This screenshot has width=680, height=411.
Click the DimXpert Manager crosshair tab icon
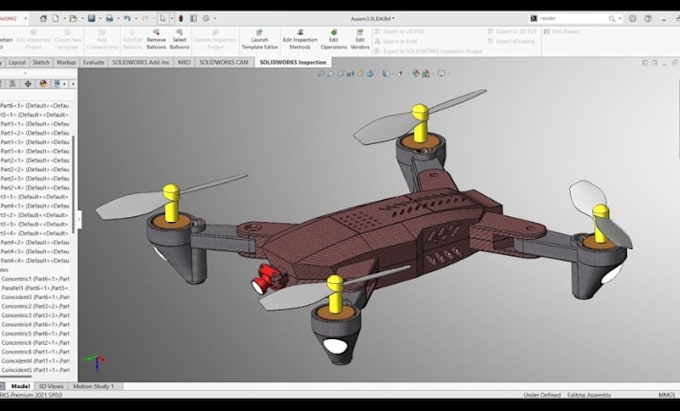click(28, 84)
